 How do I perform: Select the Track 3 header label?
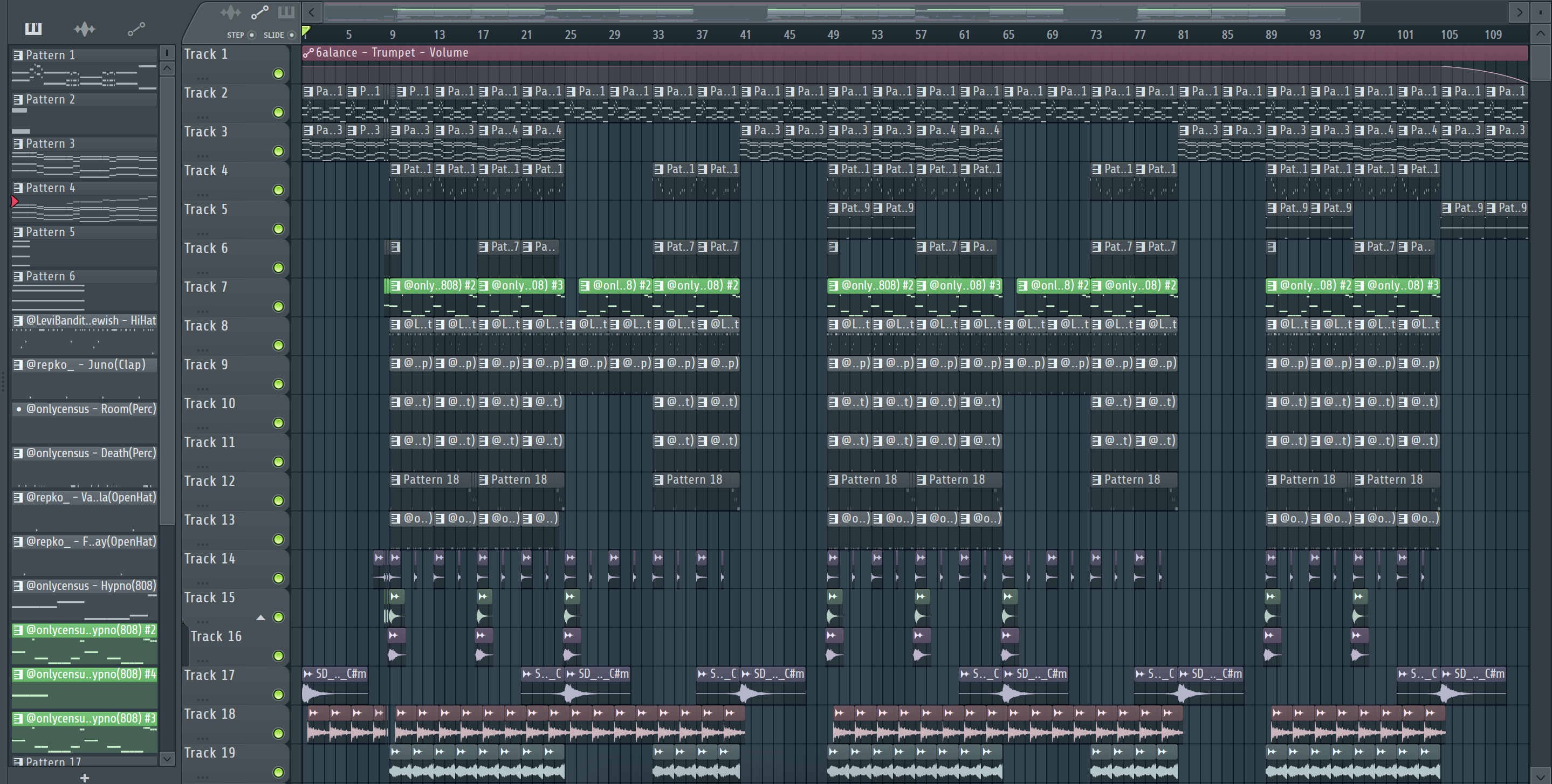click(x=205, y=132)
